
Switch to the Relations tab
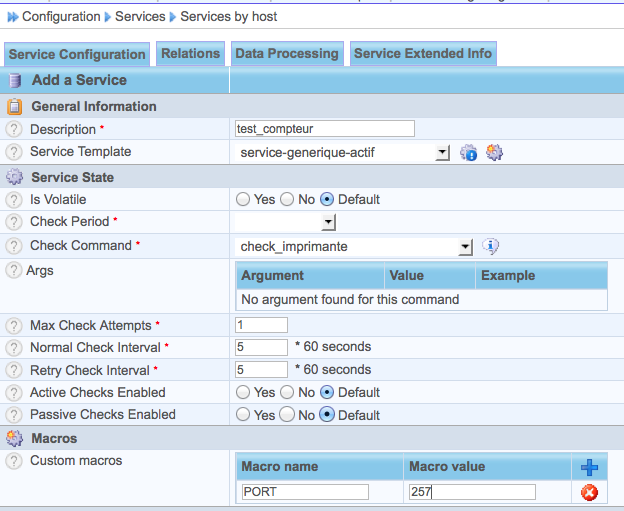click(190, 54)
